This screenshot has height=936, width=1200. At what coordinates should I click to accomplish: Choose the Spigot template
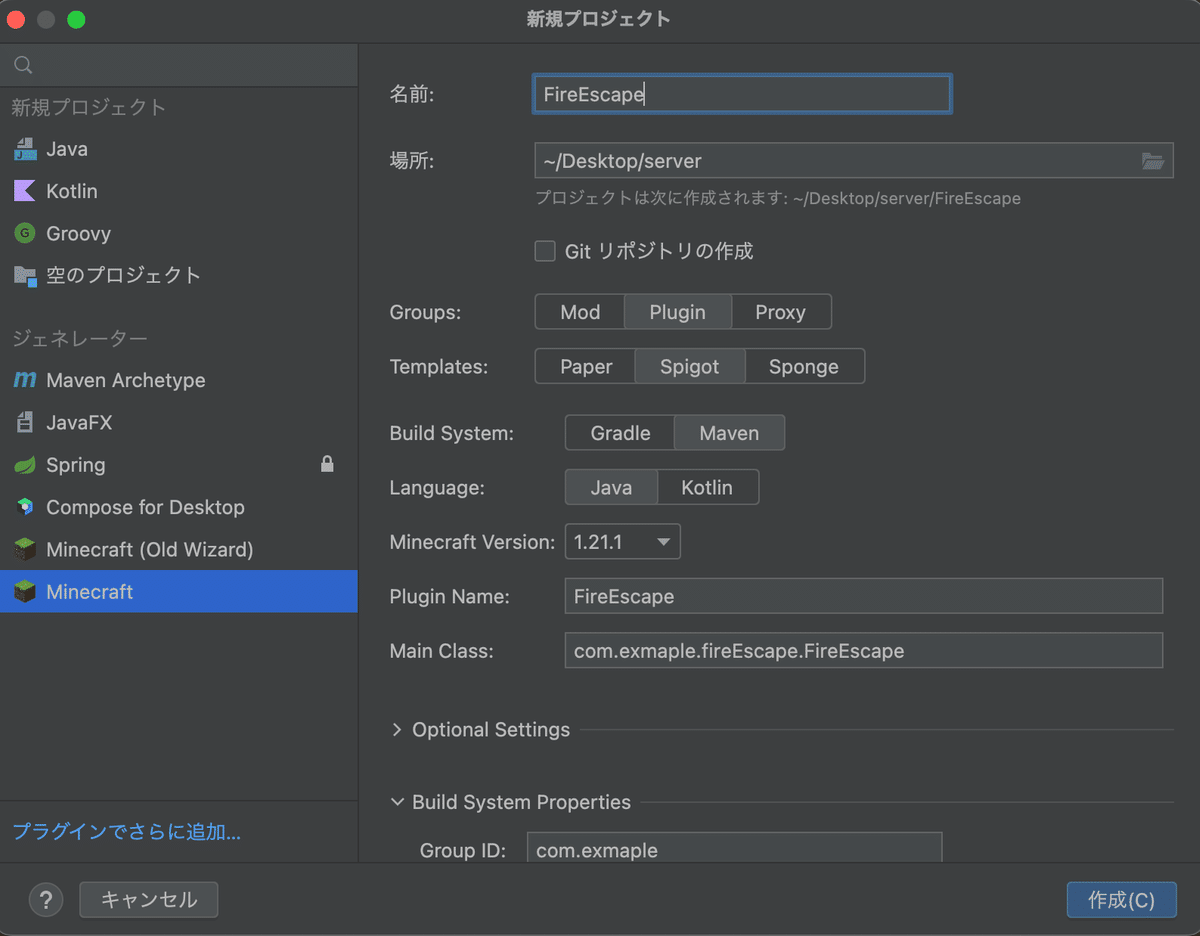690,366
